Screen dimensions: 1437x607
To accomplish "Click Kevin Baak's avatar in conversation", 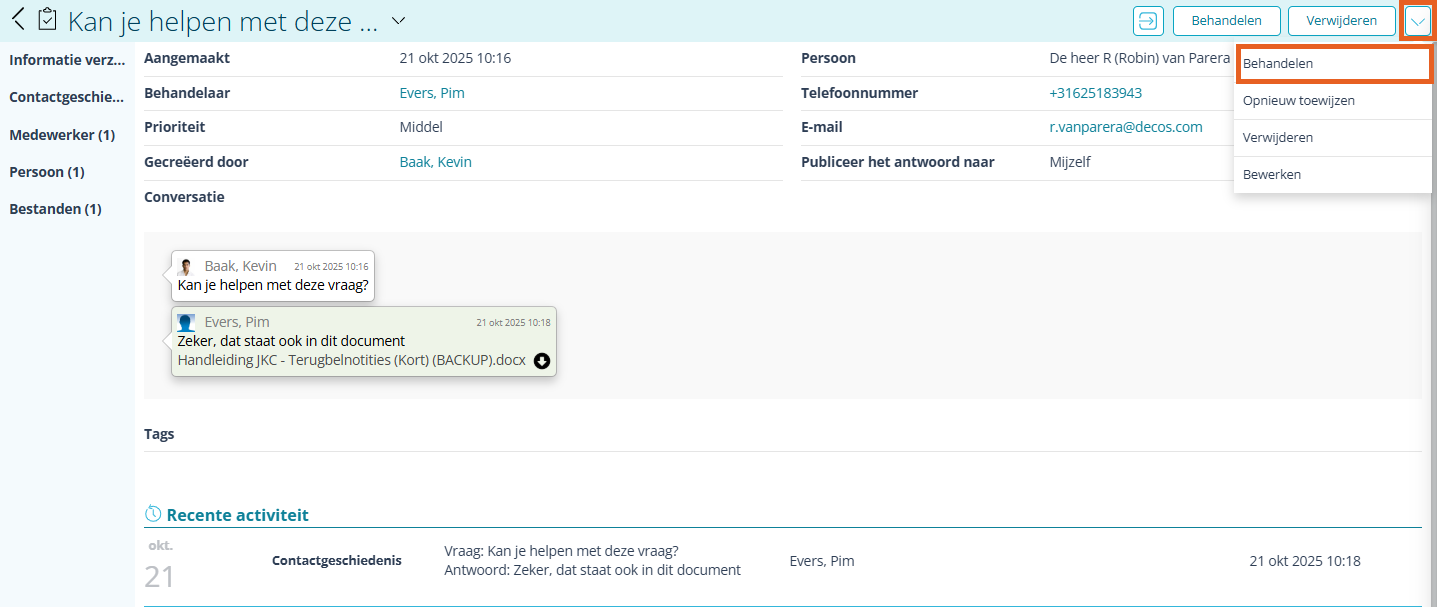I will [x=185, y=266].
